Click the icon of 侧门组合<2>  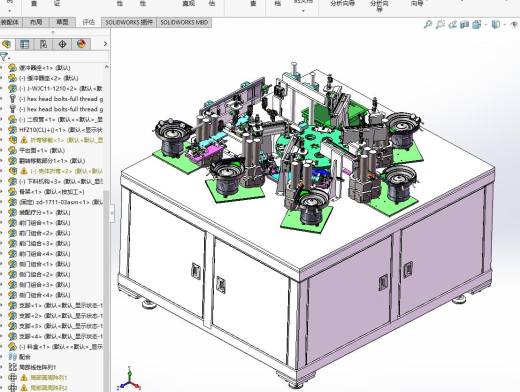(x=12, y=274)
